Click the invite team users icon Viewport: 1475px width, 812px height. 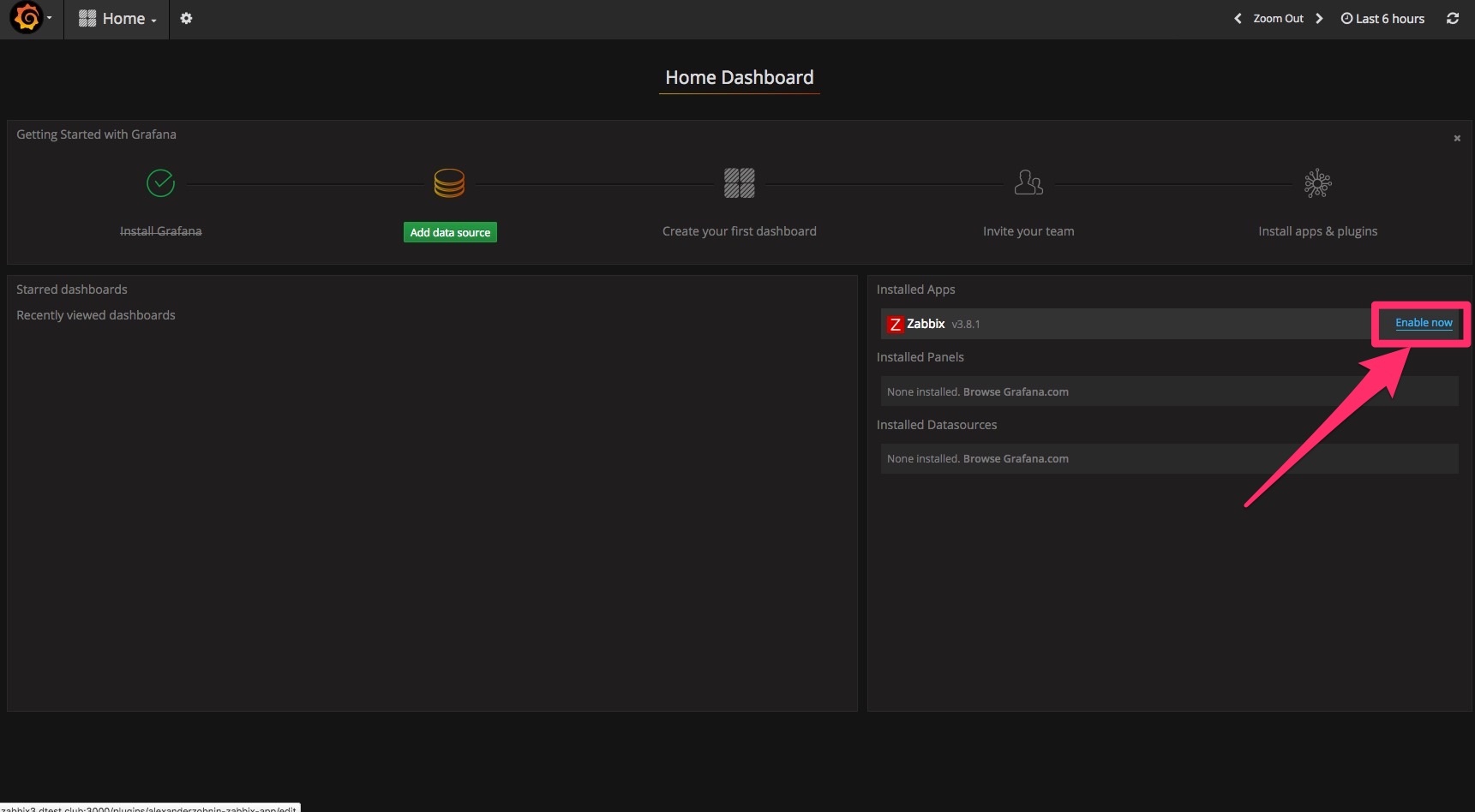click(1028, 182)
